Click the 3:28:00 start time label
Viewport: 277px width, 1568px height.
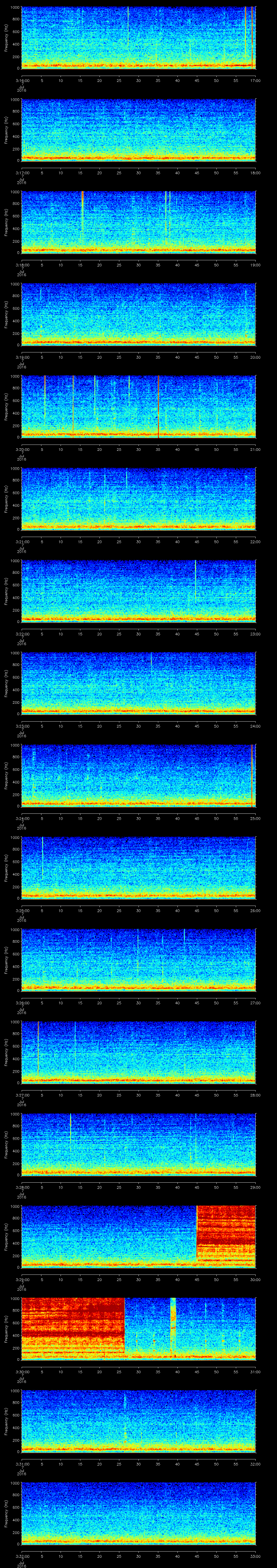[x=22, y=1187]
